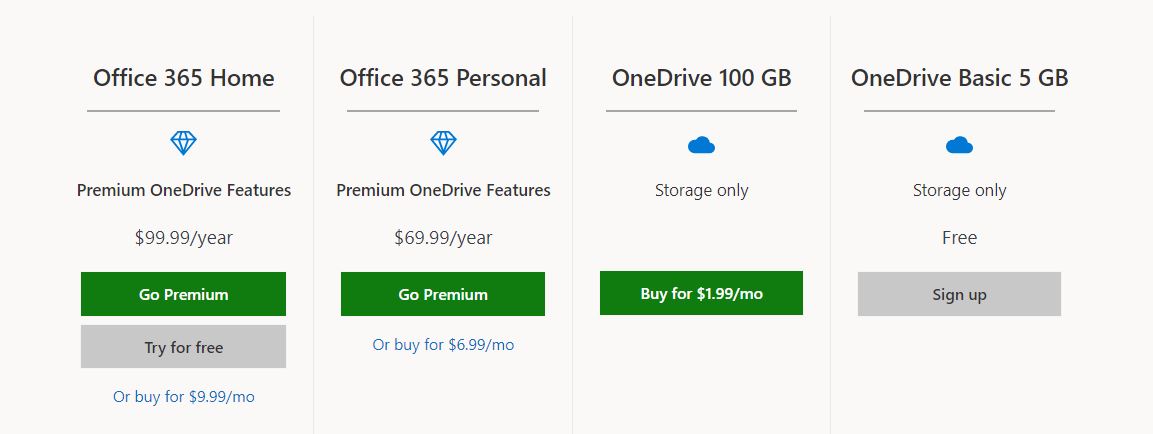Click the $69.99/year price text
Screen dimensions: 1153x434
pyautogui.click(x=443, y=238)
